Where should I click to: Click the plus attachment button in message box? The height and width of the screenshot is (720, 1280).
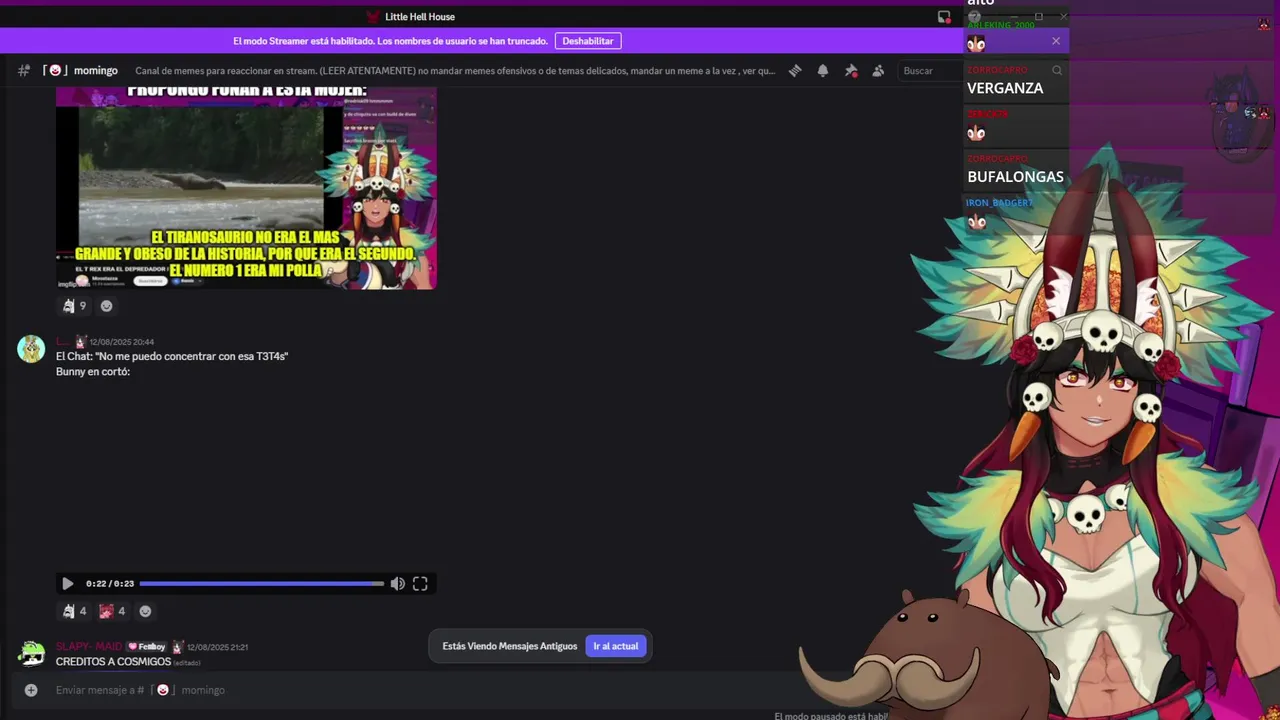pos(31,690)
